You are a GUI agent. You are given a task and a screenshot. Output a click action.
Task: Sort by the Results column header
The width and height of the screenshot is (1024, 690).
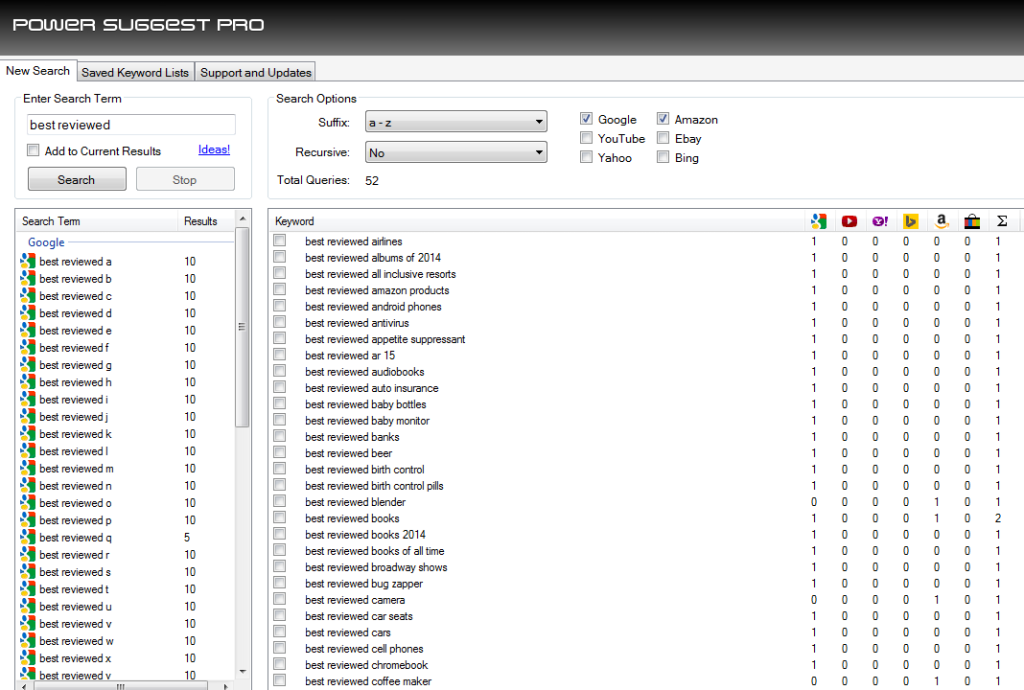coord(205,221)
